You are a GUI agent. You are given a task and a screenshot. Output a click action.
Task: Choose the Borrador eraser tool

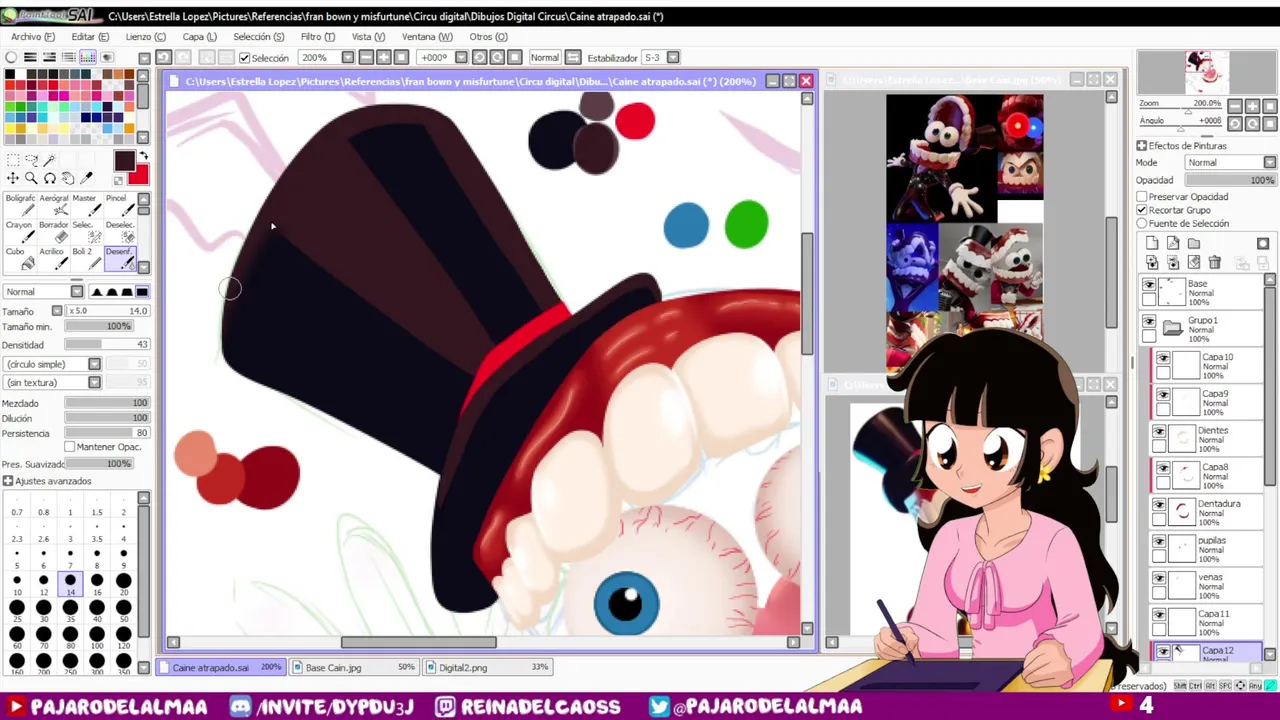click(x=54, y=232)
